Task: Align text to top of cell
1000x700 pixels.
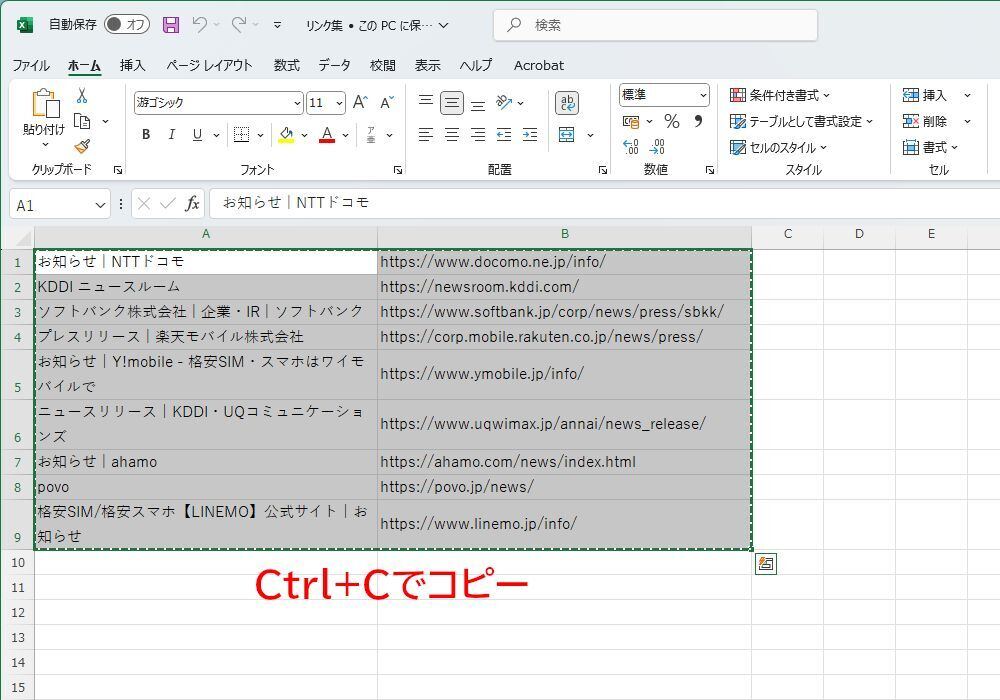Action: [x=425, y=102]
